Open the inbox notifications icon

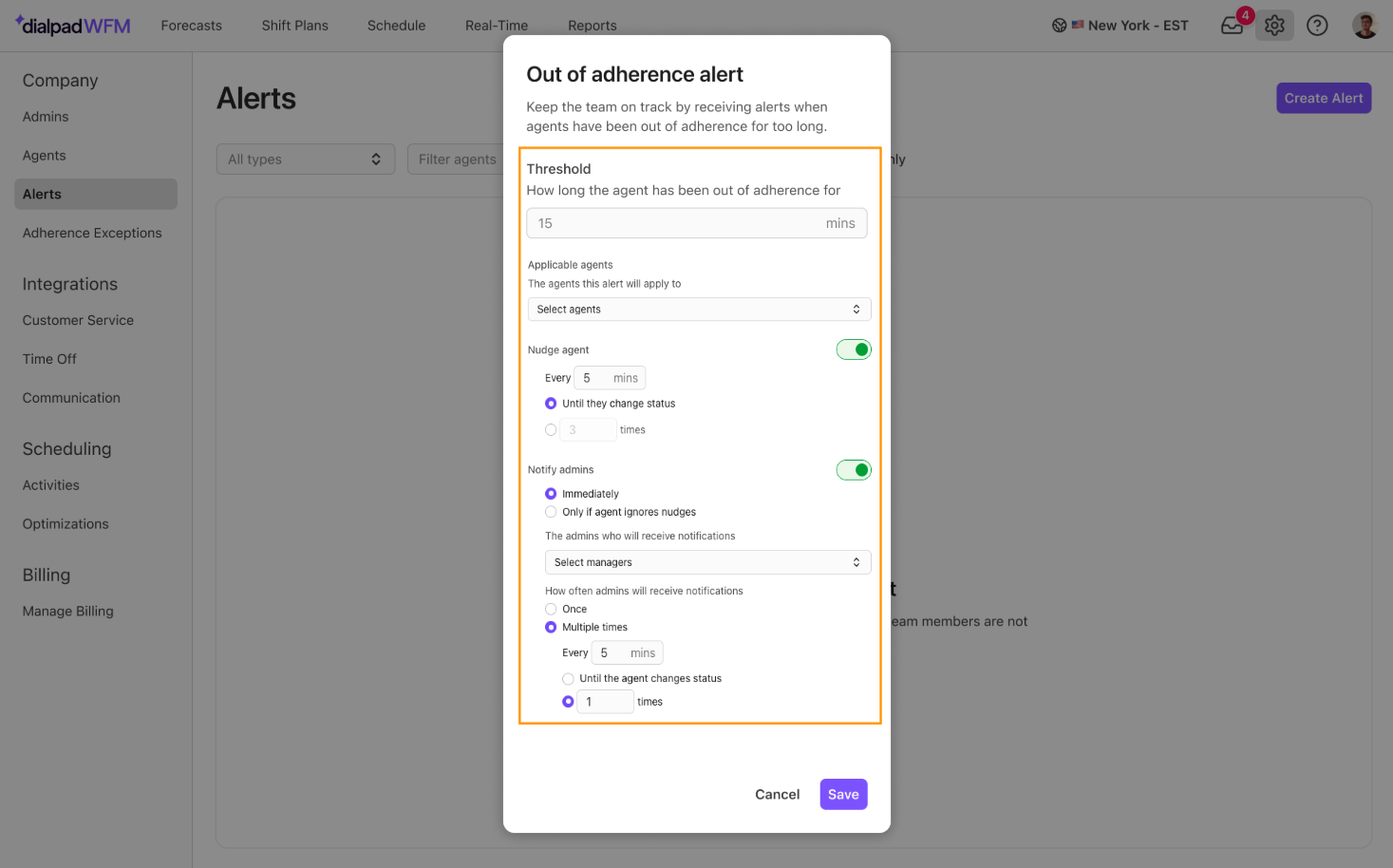coord(1233,26)
